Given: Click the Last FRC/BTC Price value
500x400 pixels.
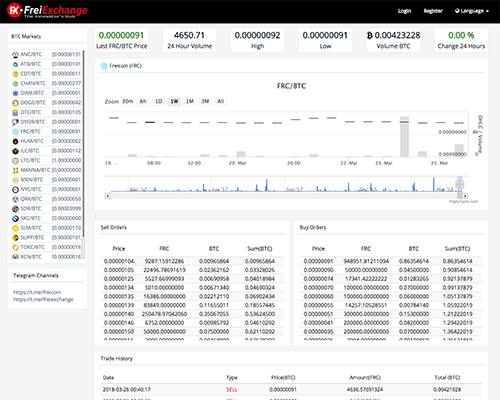Looking at the screenshot, I should [121, 35].
